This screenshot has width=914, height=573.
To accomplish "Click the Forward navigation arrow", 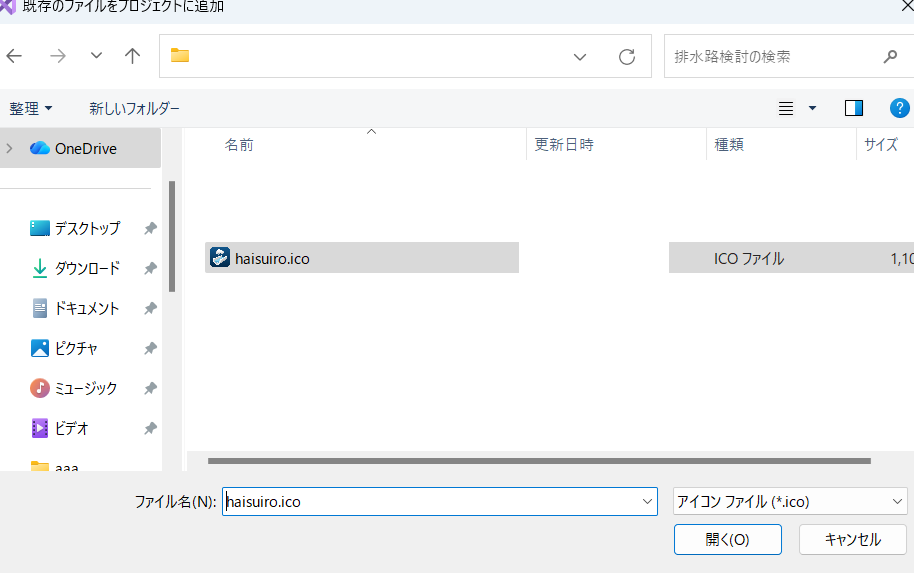I will (57, 56).
